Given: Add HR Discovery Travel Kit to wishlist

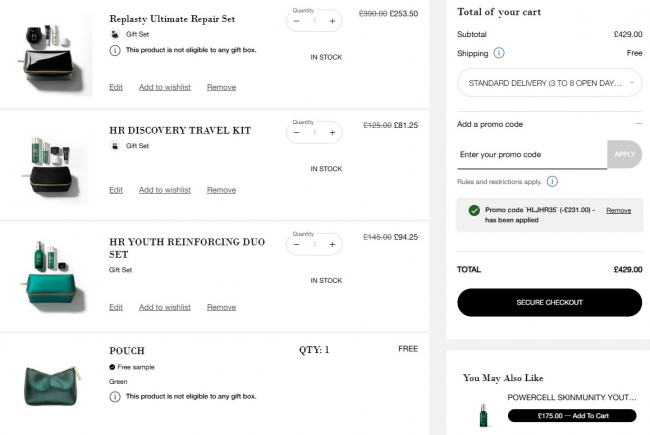Looking at the screenshot, I should point(165,190).
